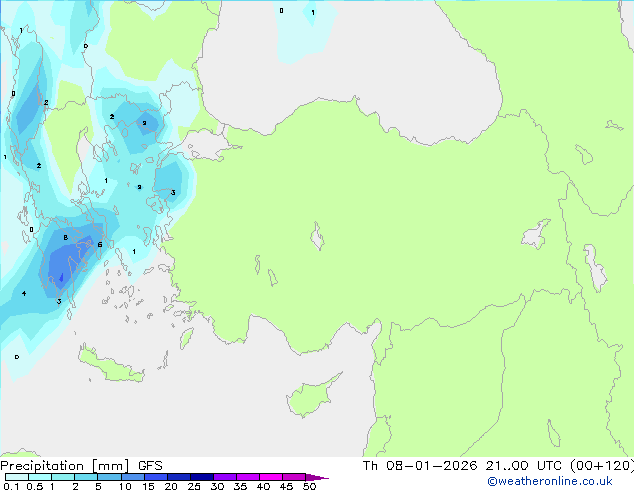Image resolution: width=634 pixels, height=490 pixels.
Task: Click the '4' precipitation value on map
Action: [x=24, y=293]
